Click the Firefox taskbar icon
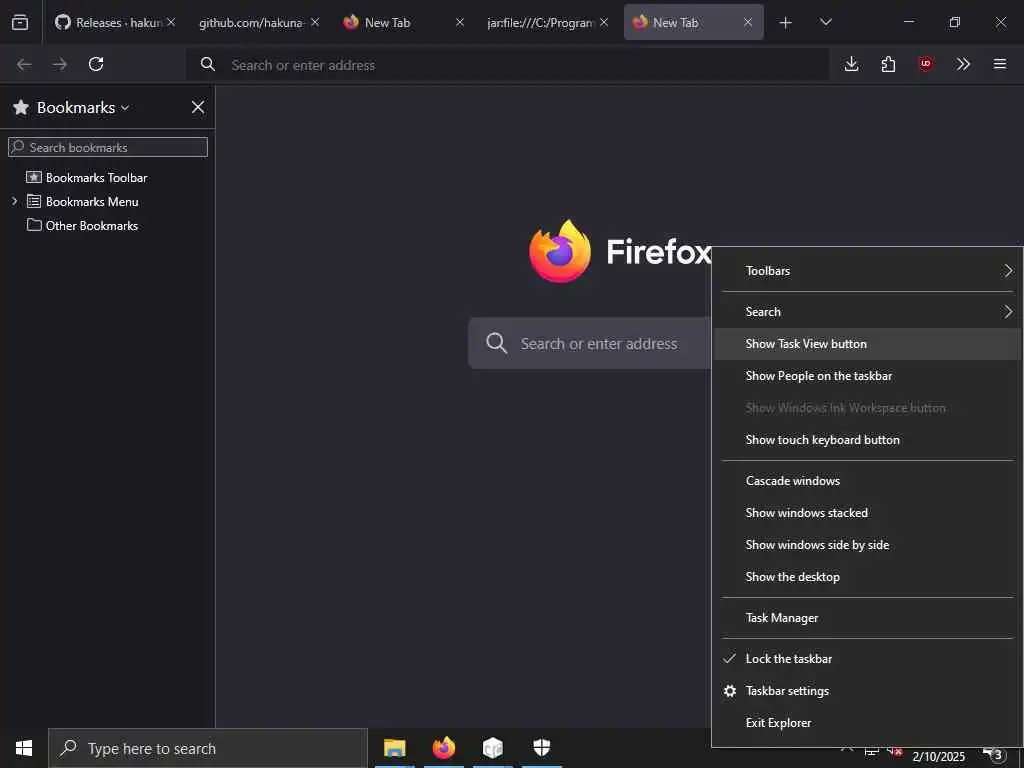The width and height of the screenshot is (1024, 768). click(x=443, y=748)
